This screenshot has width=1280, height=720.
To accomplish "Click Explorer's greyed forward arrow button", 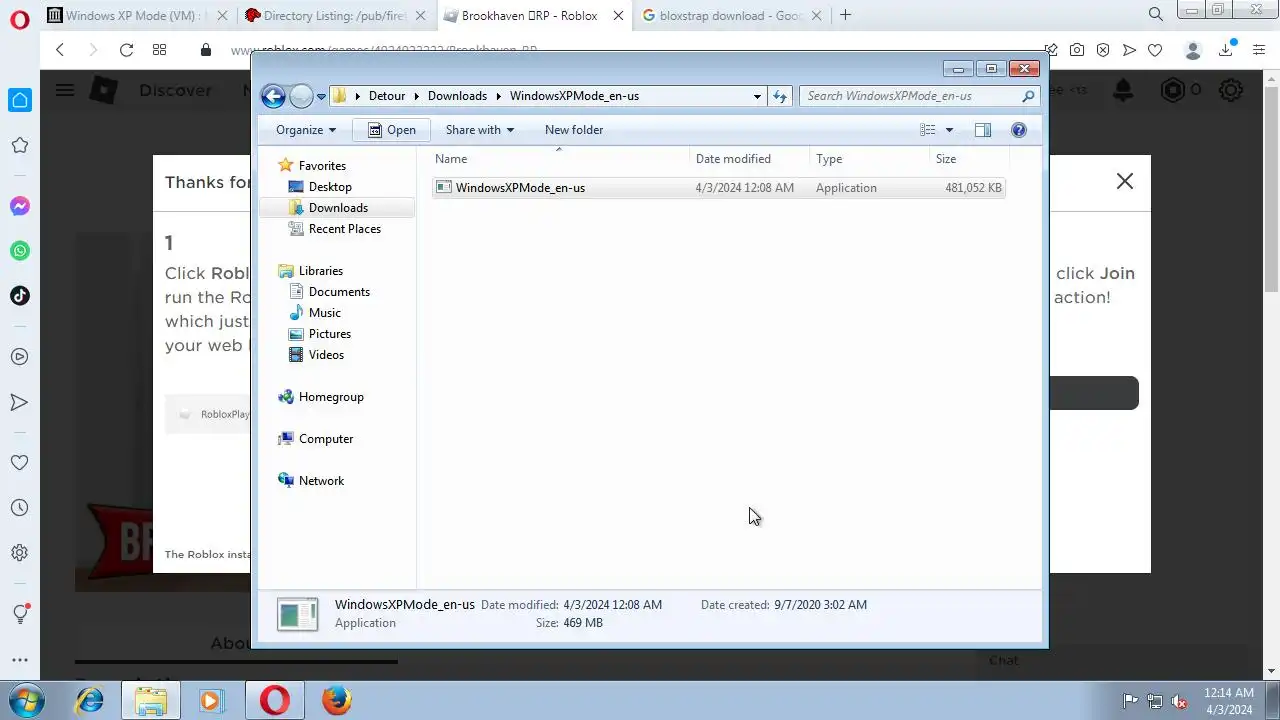I will [301, 96].
